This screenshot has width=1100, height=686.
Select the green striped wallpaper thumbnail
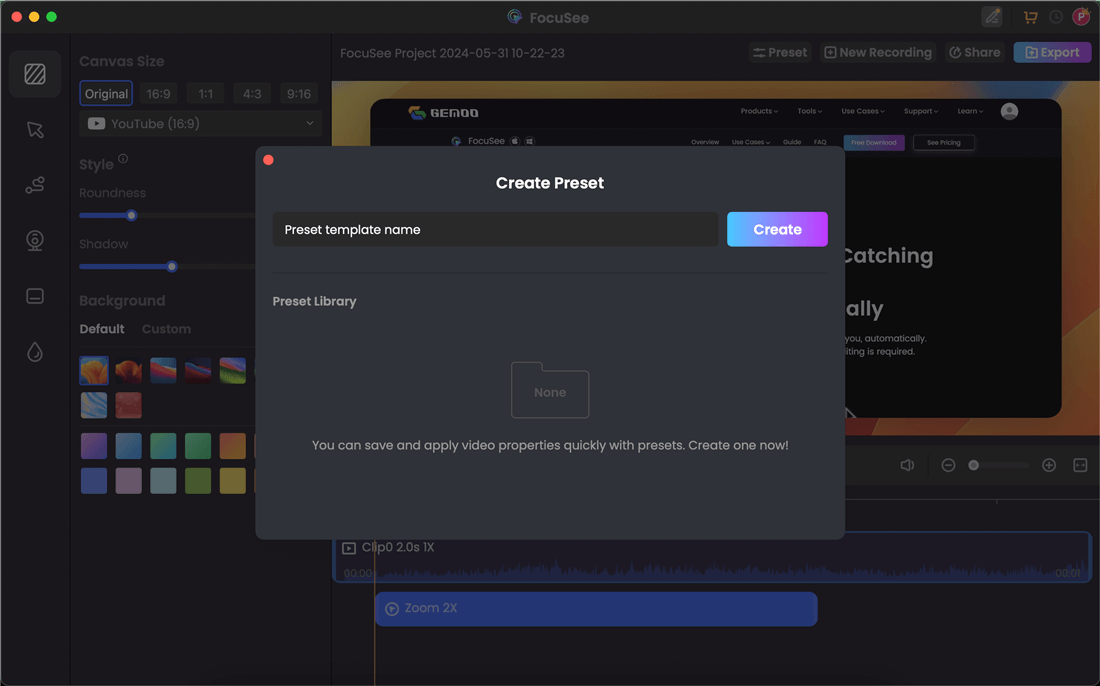click(233, 370)
